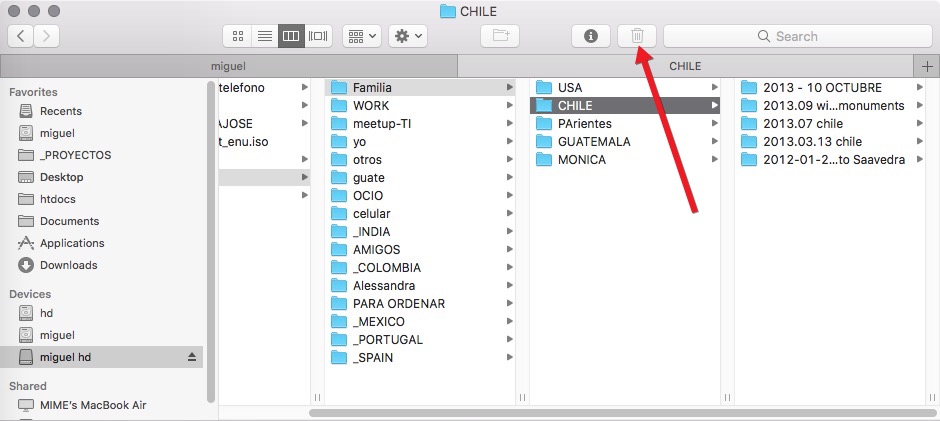Switch to the CHILE tab

[x=685, y=66]
